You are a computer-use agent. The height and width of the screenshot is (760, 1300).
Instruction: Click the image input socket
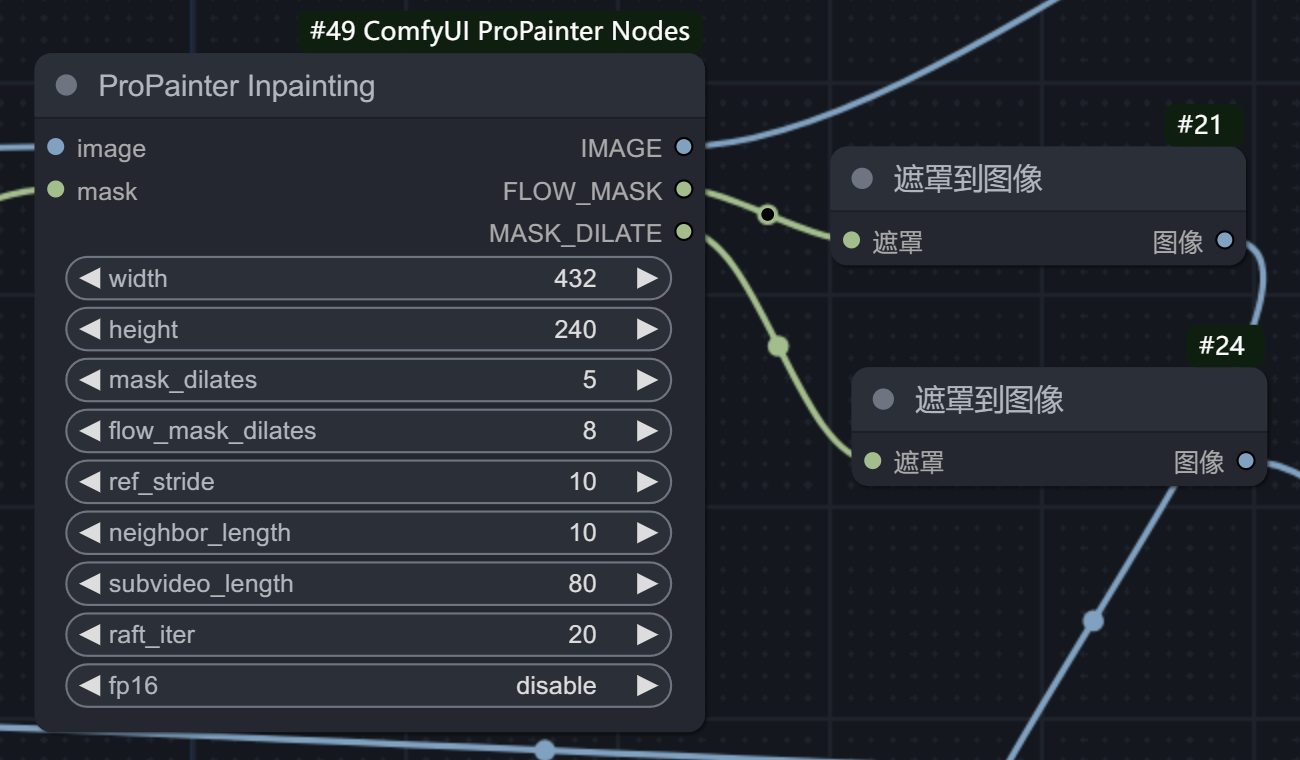(56, 147)
